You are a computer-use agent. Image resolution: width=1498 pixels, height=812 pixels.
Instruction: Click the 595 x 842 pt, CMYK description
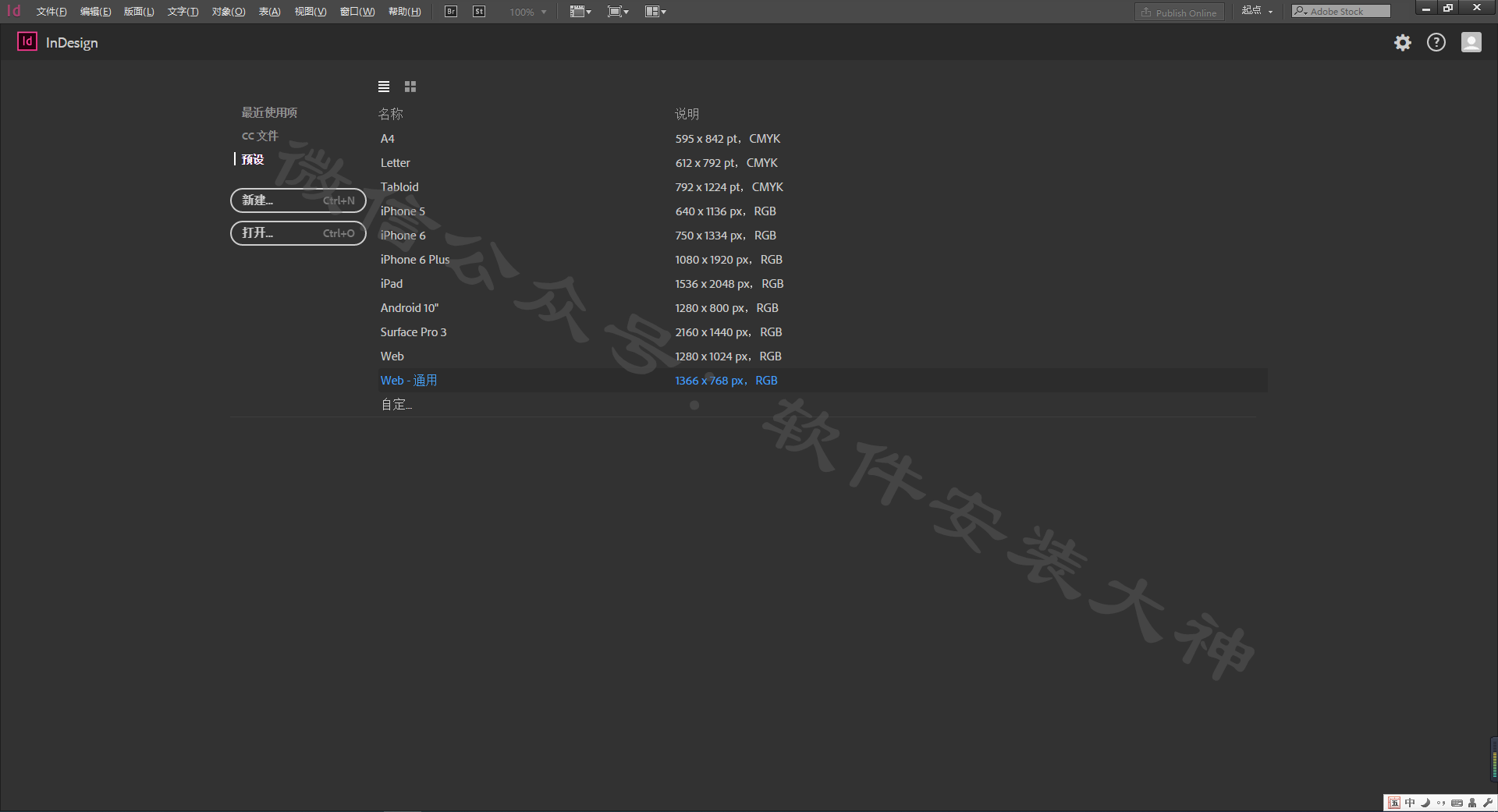pyautogui.click(x=728, y=139)
